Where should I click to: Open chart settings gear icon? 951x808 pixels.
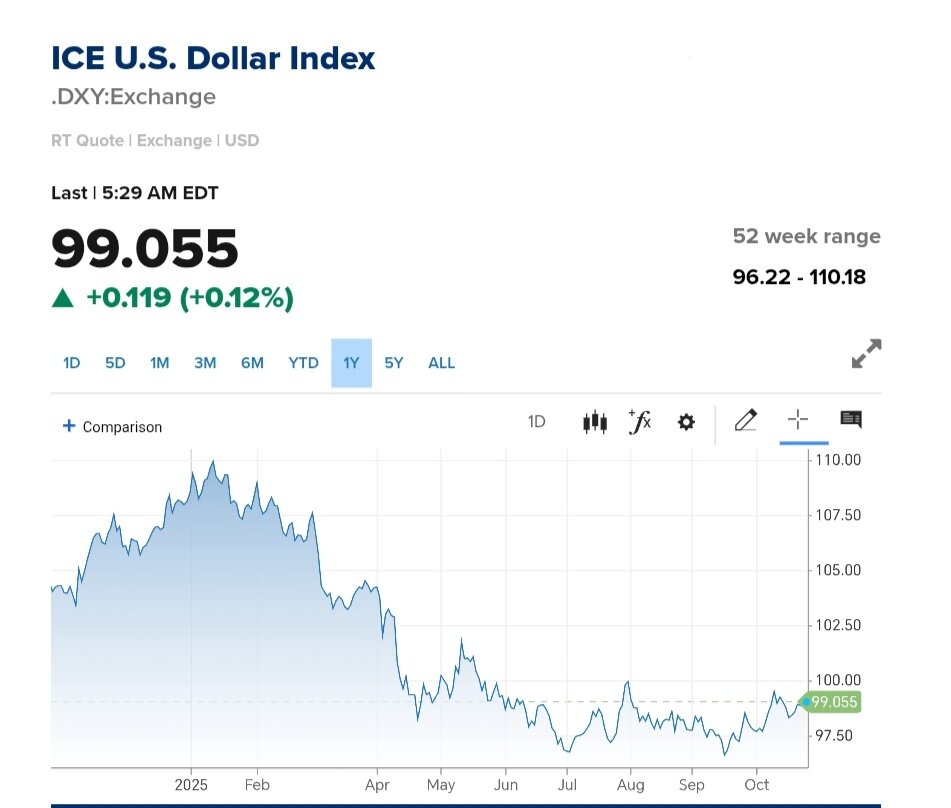click(686, 422)
